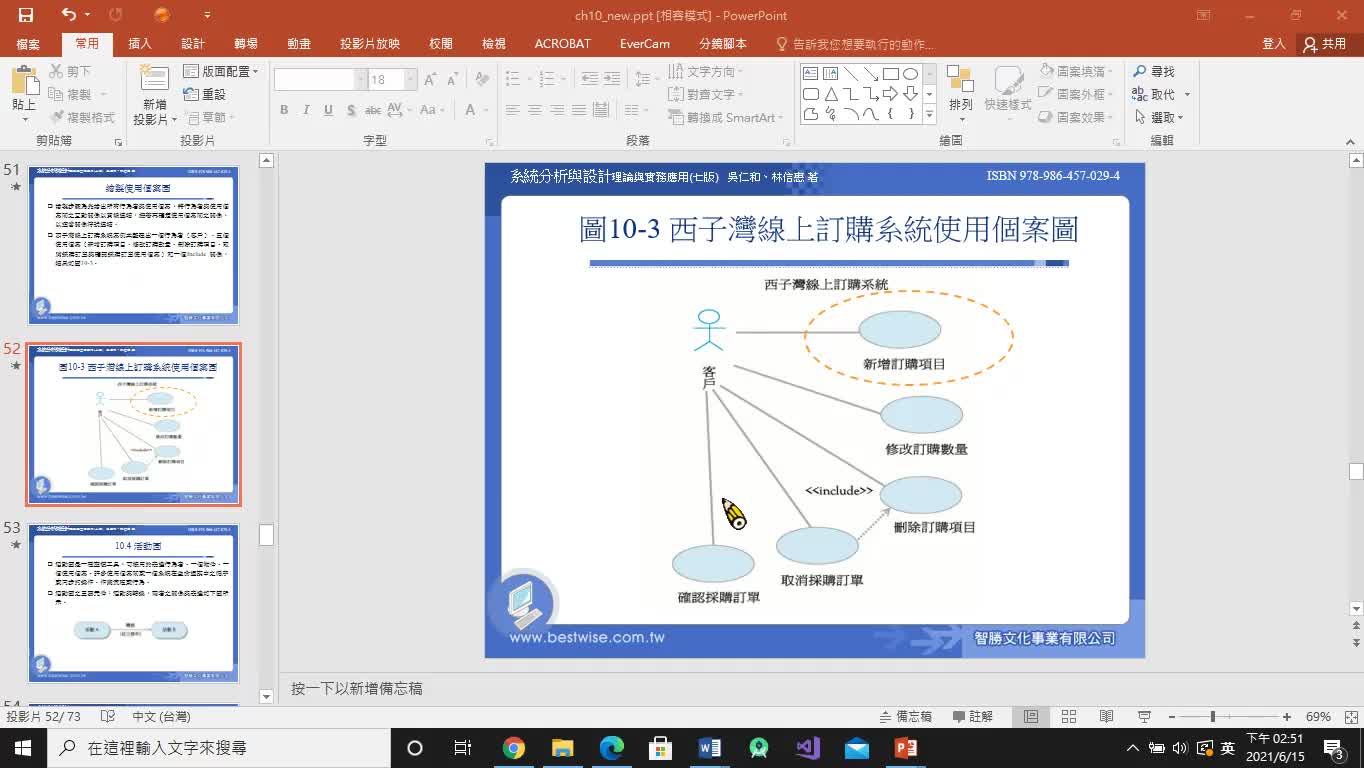Save the presentation from quick access toolbar
The height and width of the screenshot is (768, 1364).
(26, 15)
